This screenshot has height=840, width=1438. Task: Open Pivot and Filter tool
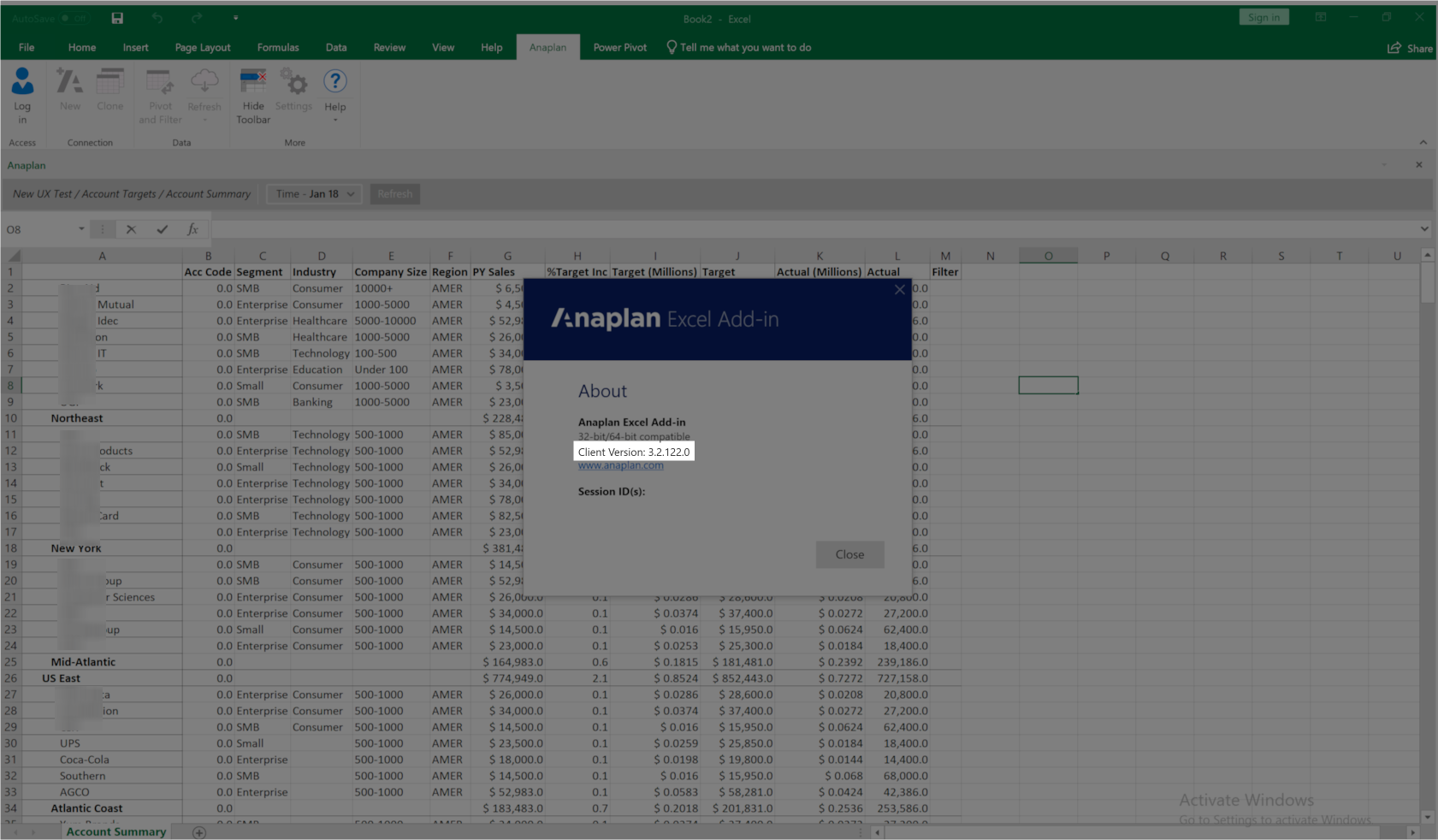pyautogui.click(x=160, y=82)
